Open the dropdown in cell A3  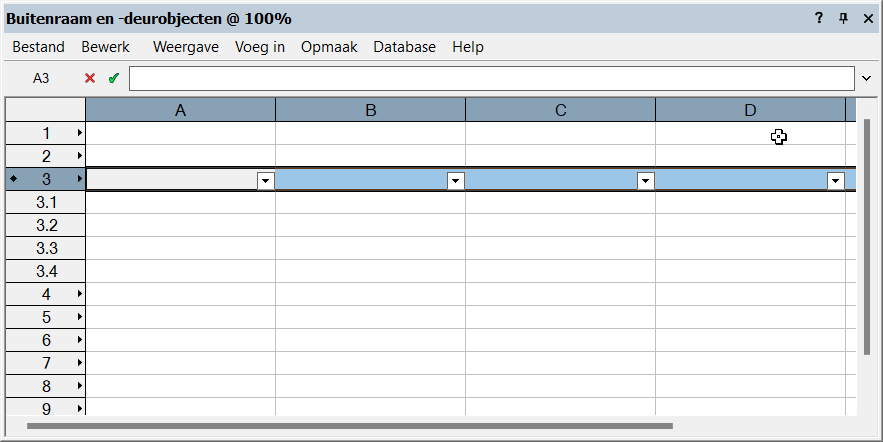point(266,180)
